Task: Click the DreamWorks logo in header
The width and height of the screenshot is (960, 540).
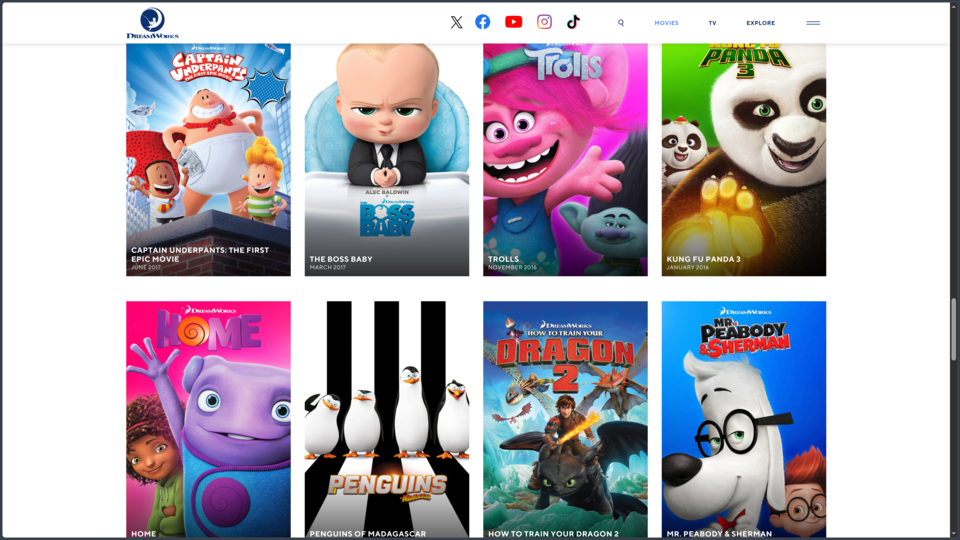Action: point(152,23)
